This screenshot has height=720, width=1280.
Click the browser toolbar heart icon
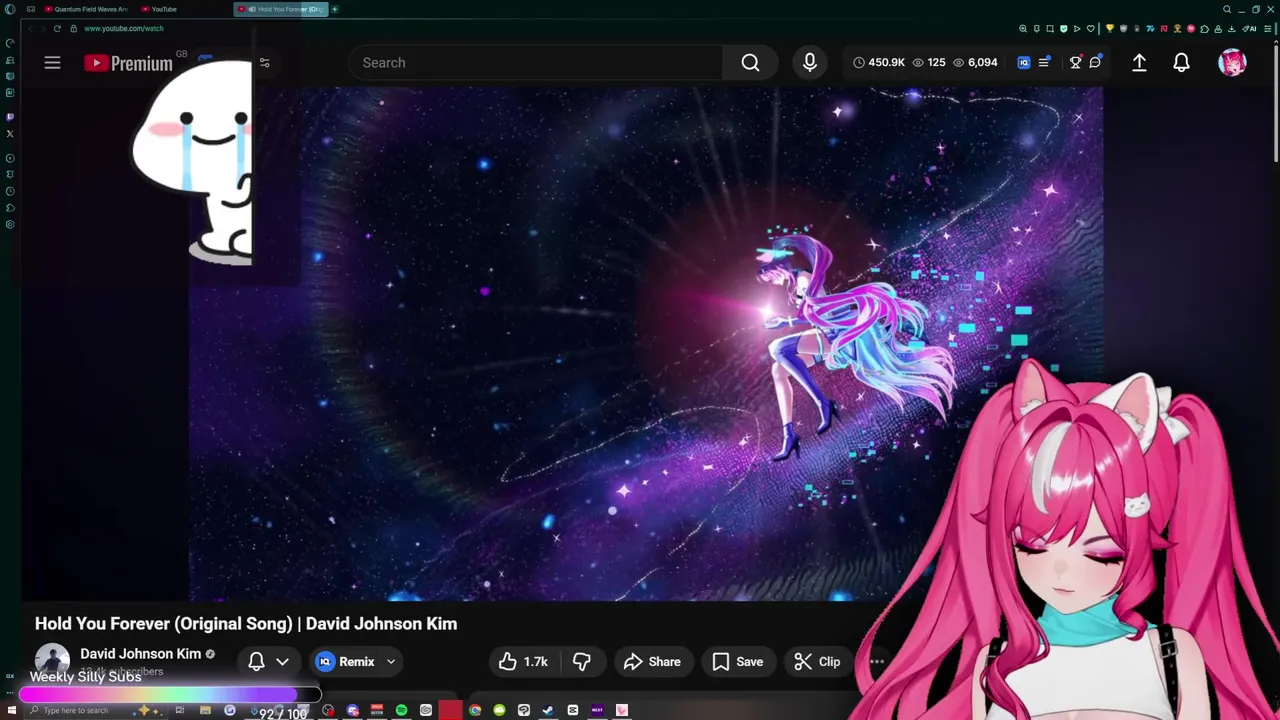1091,29
